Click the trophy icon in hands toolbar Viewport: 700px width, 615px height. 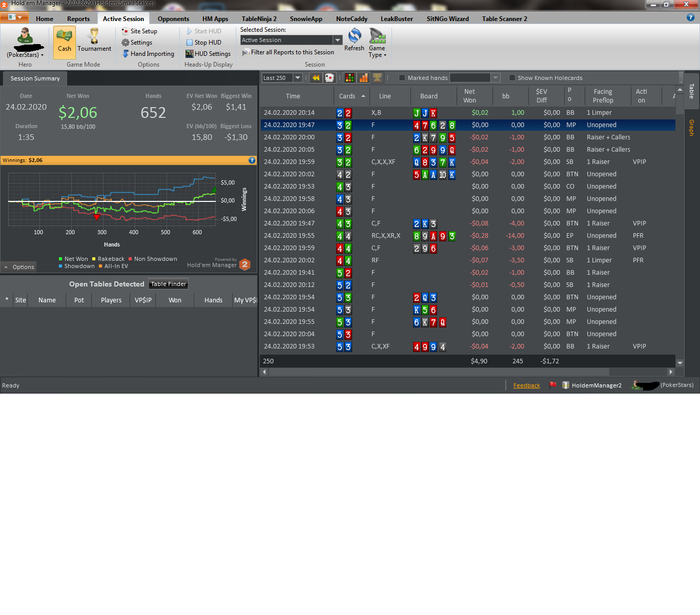tap(377, 78)
